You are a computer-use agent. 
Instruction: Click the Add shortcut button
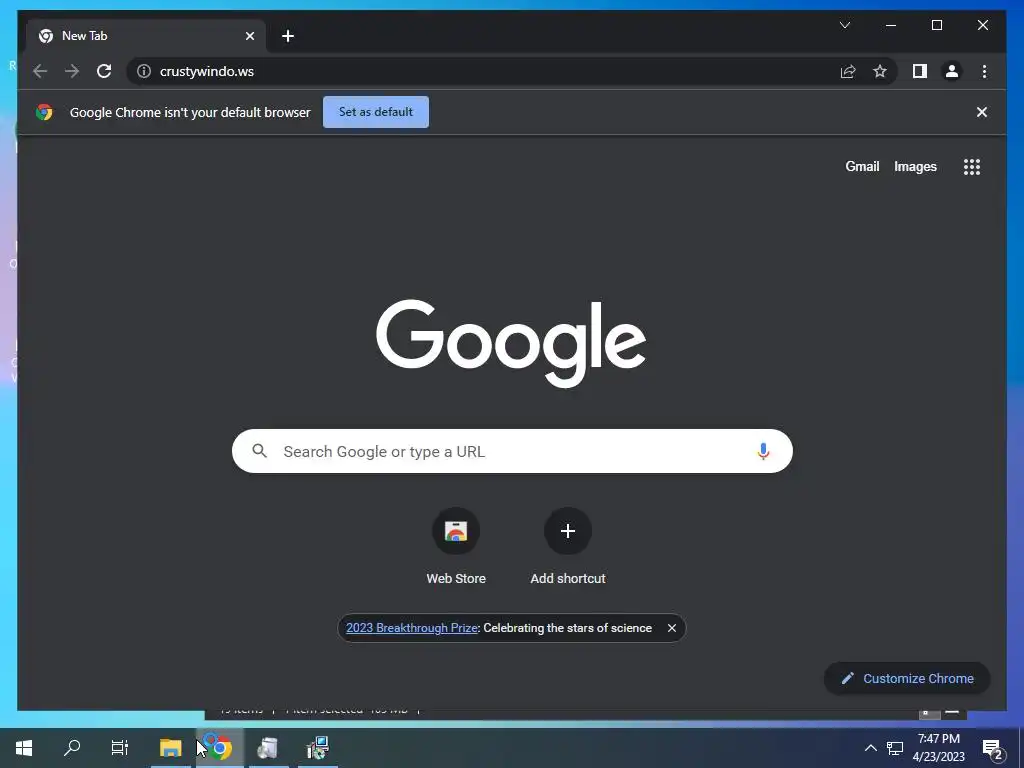(568, 547)
